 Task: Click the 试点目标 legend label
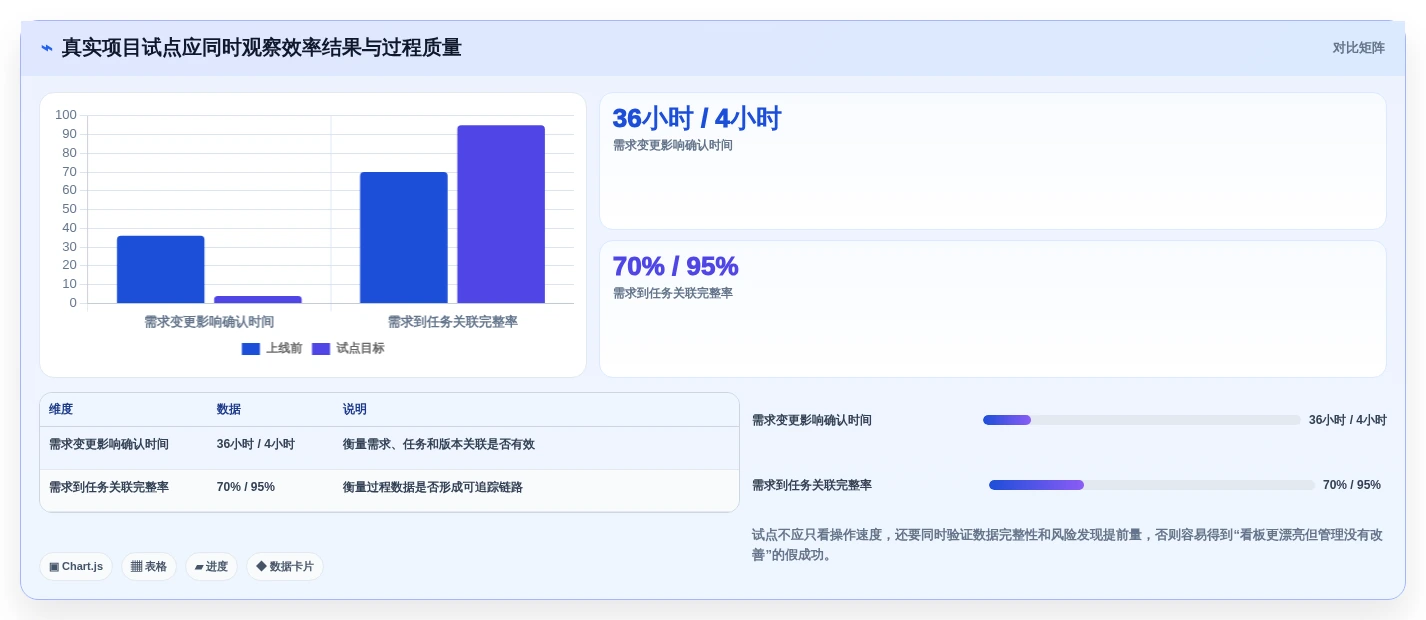[360, 349]
